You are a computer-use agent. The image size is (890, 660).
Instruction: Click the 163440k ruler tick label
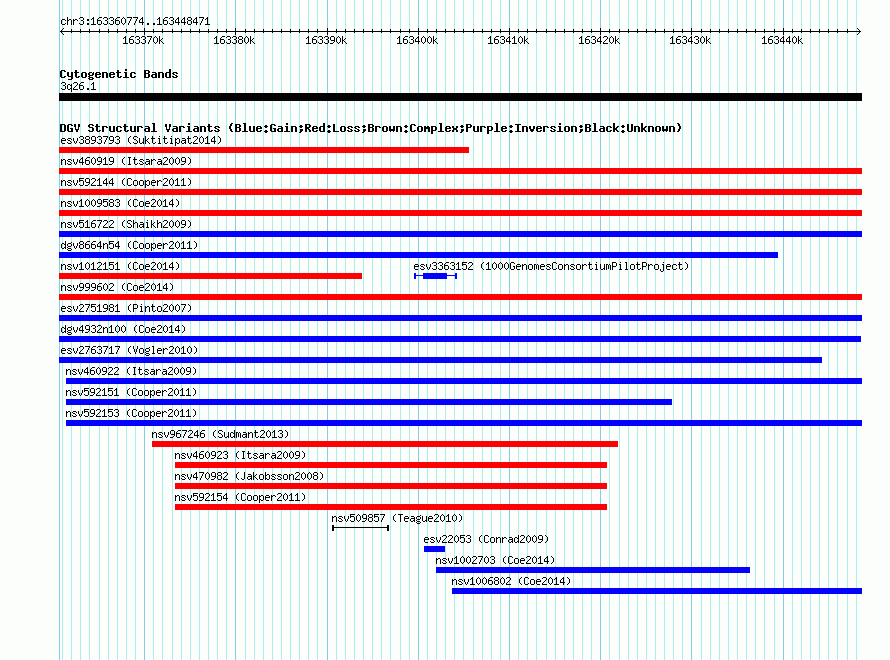[x=782, y=40]
